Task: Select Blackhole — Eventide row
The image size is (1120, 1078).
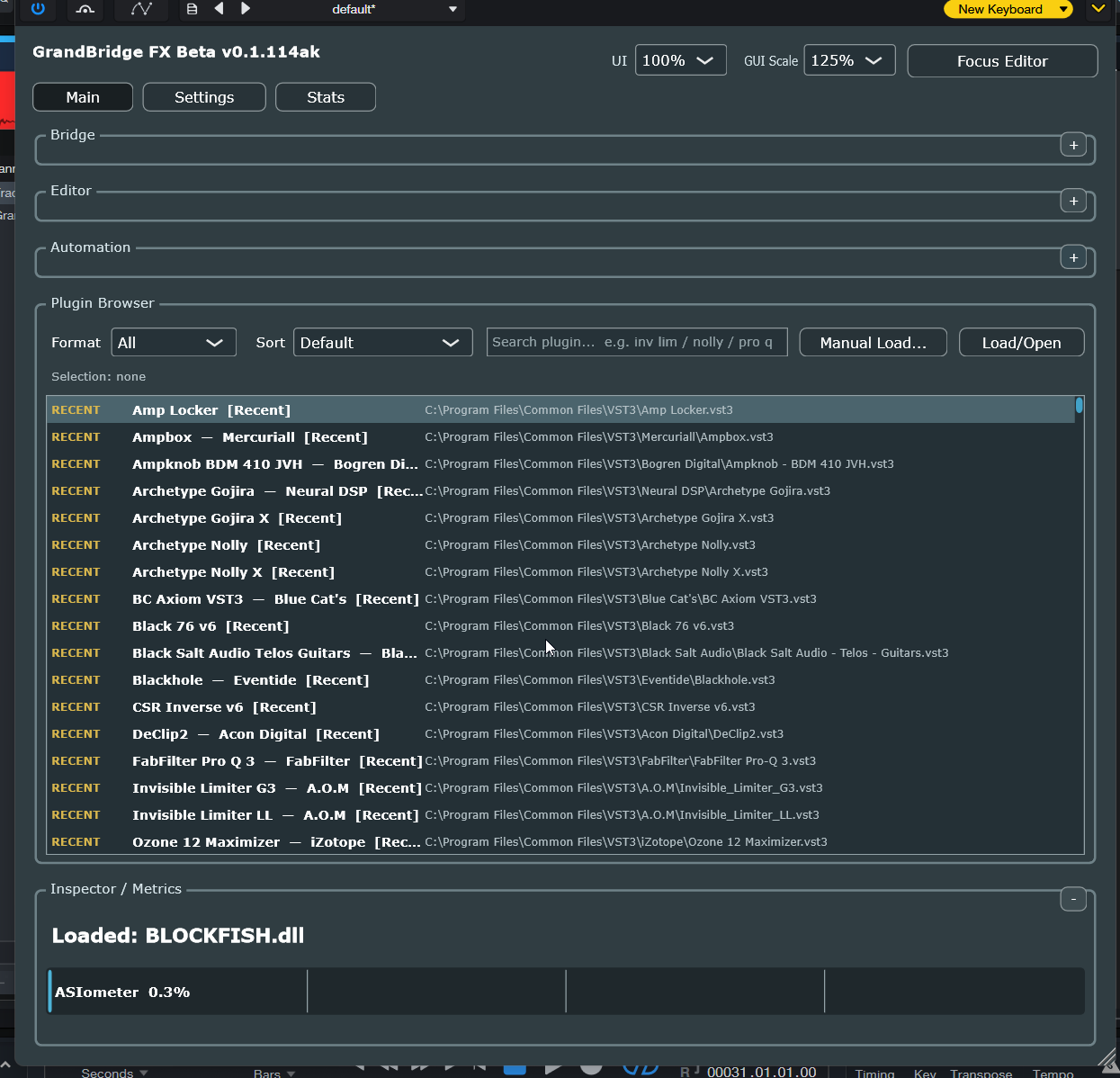Action: coord(560,679)
